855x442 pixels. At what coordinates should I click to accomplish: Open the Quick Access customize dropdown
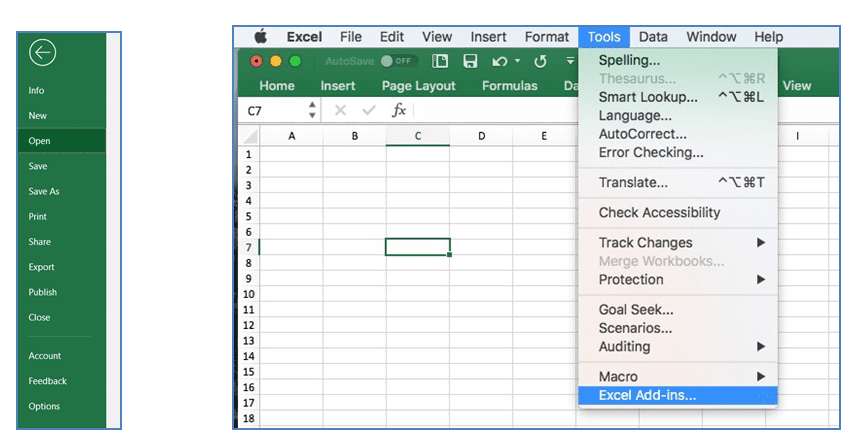pyautogui.click(x=570, y=61)
